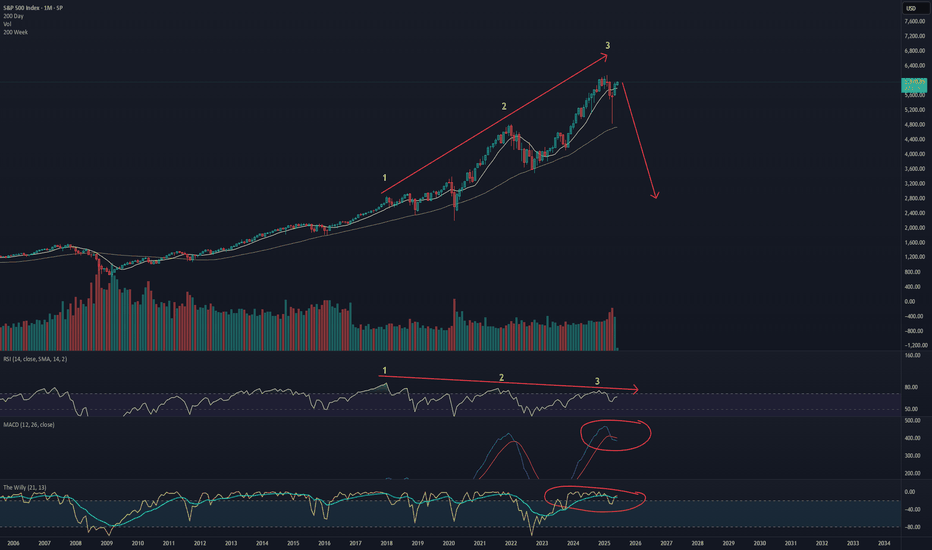Click the -40.00 label on Willy scale
932x550 pixels.
(x=912, y=510)
